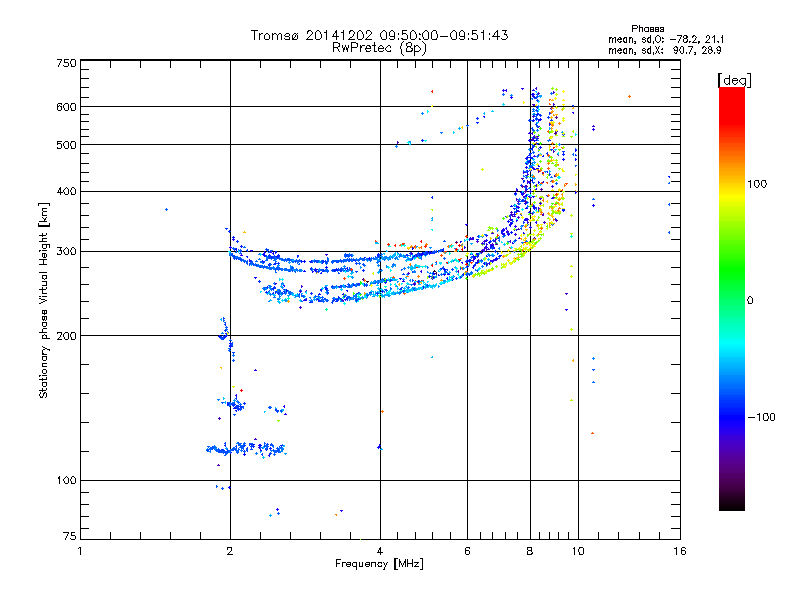Click the "6" frequency axis label
The height and width of the screenshot is (600, 800).
[467, 551]
